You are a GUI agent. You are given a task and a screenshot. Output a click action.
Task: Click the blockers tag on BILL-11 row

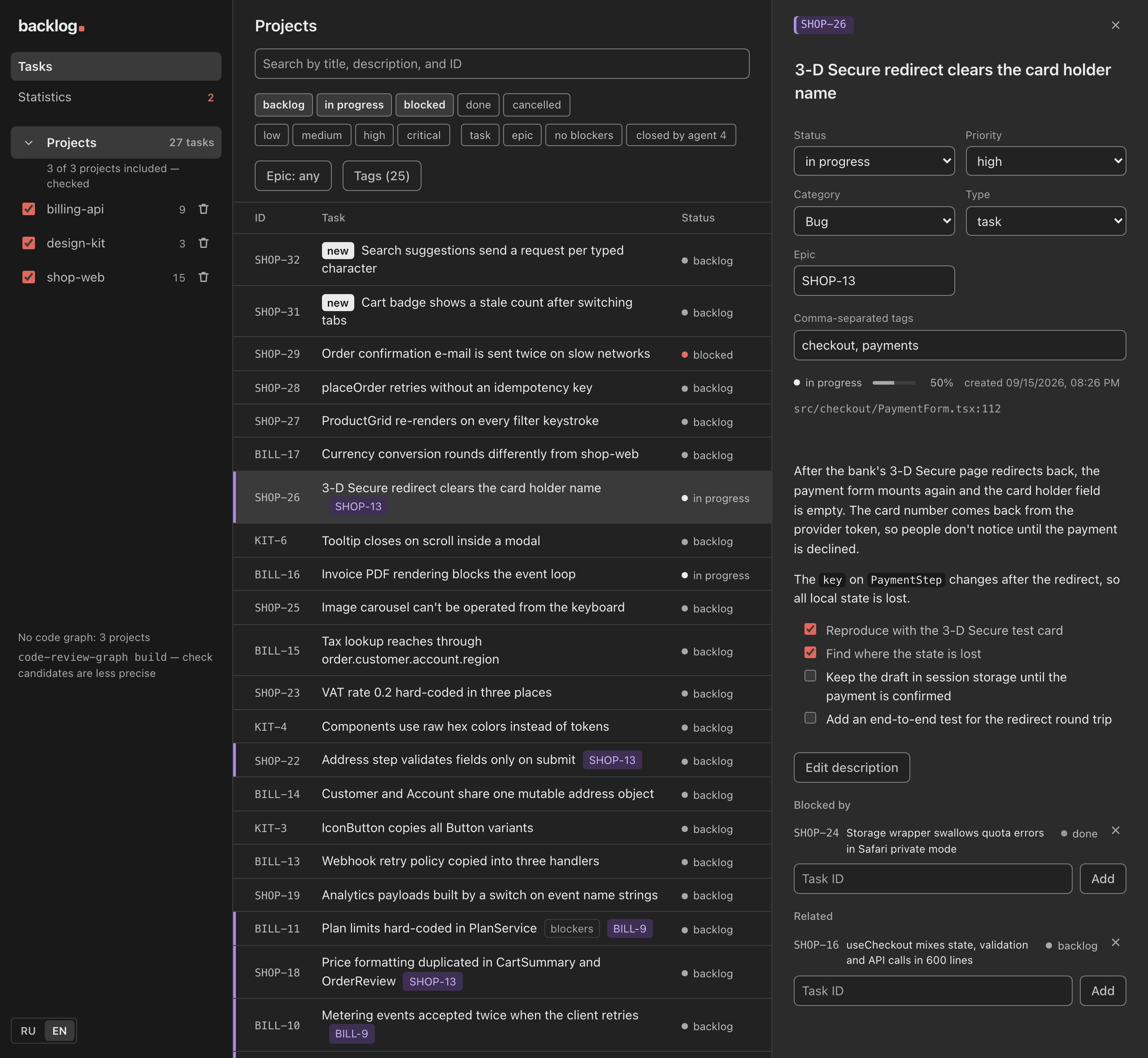point(571,928)
